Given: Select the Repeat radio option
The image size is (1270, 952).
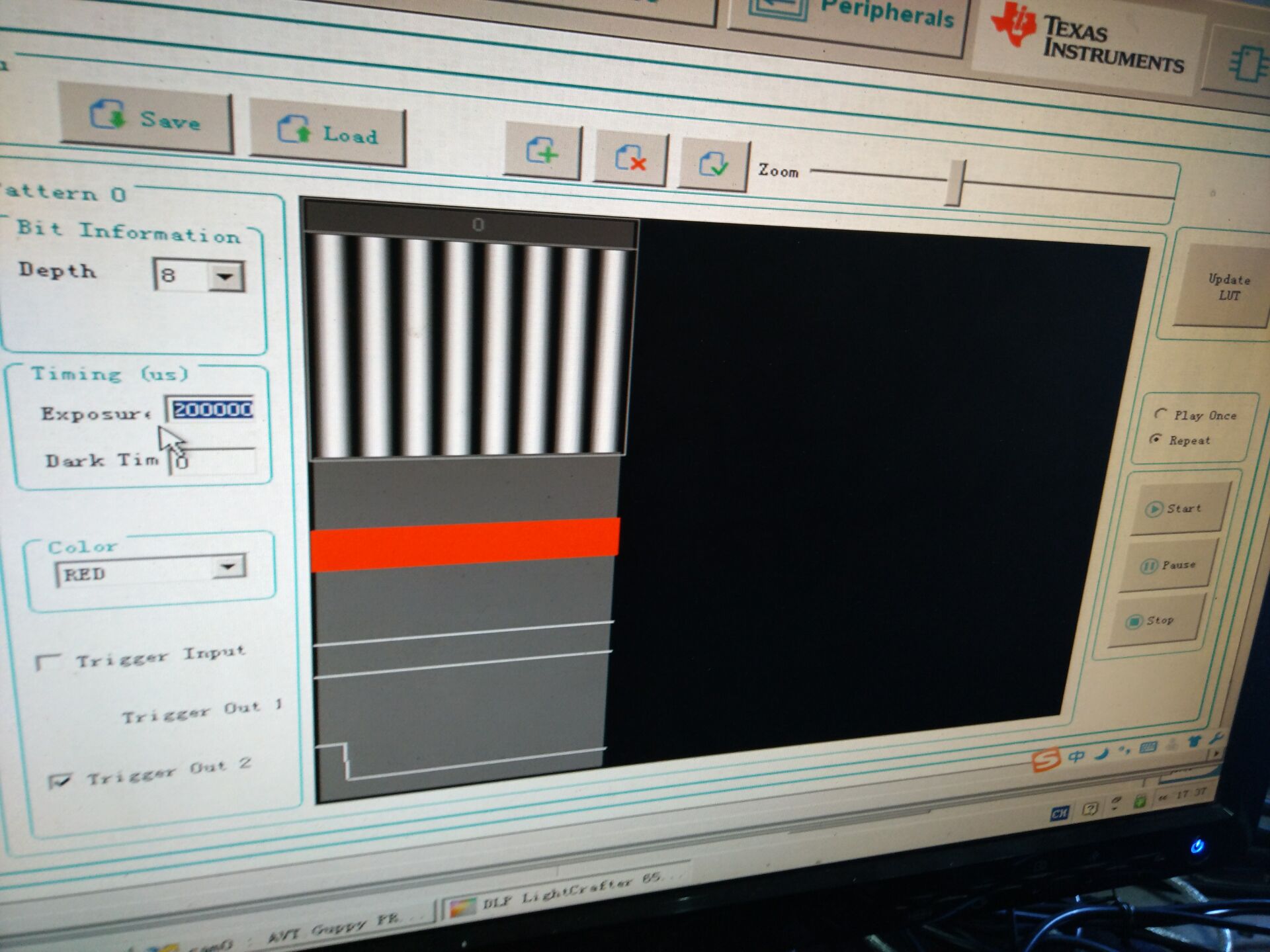Looking at the screenshot, I should point(1156,439).
